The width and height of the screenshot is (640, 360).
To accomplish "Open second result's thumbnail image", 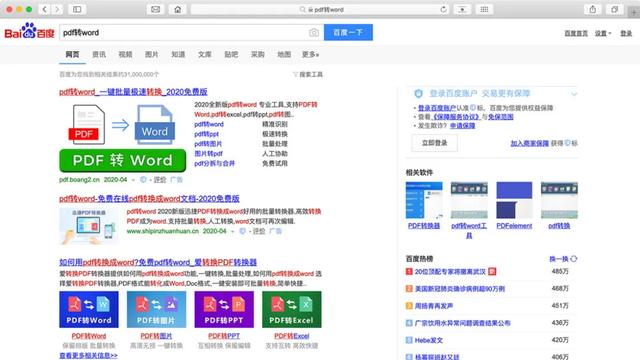I will coord(89,226).
